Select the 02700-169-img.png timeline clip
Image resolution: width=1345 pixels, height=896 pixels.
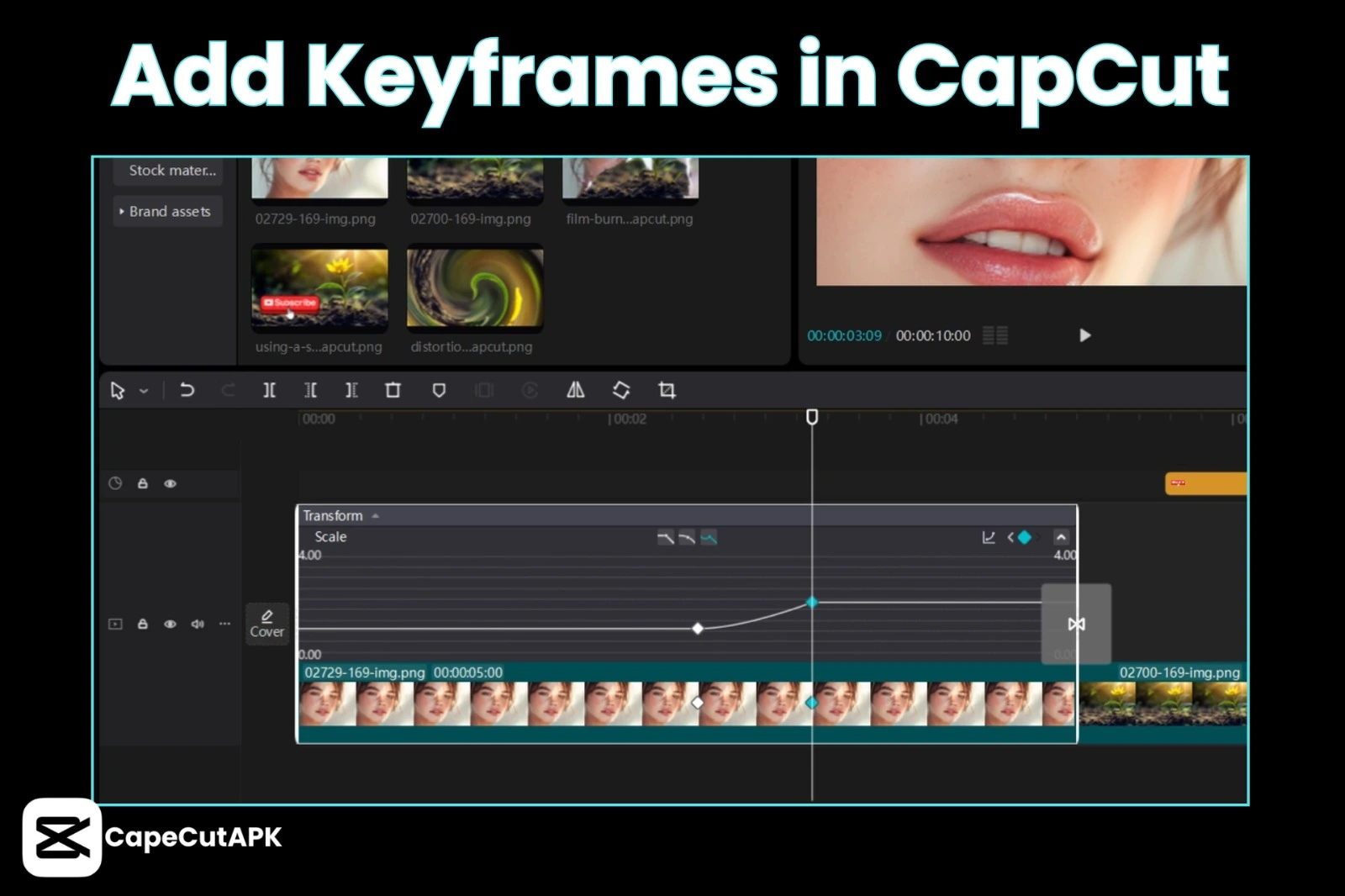pos(1163,704)
